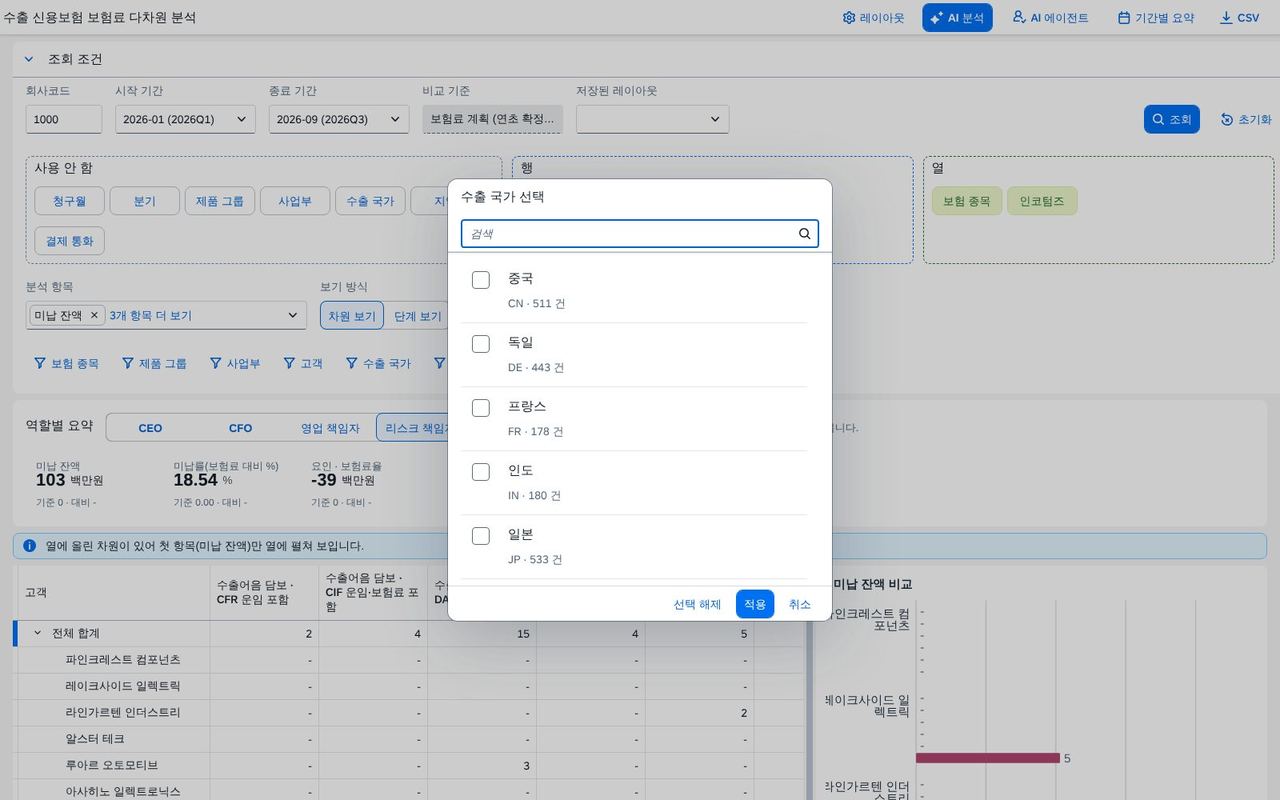Check the 프랑스 country checkbox
The image size is (1280, 800).
pos(481,408)
